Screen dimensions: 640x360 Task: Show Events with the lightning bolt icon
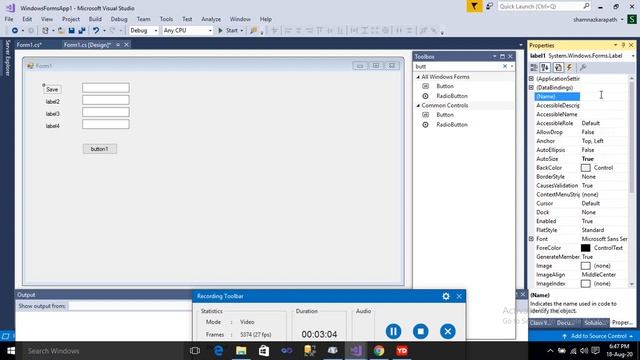(570, 68)
